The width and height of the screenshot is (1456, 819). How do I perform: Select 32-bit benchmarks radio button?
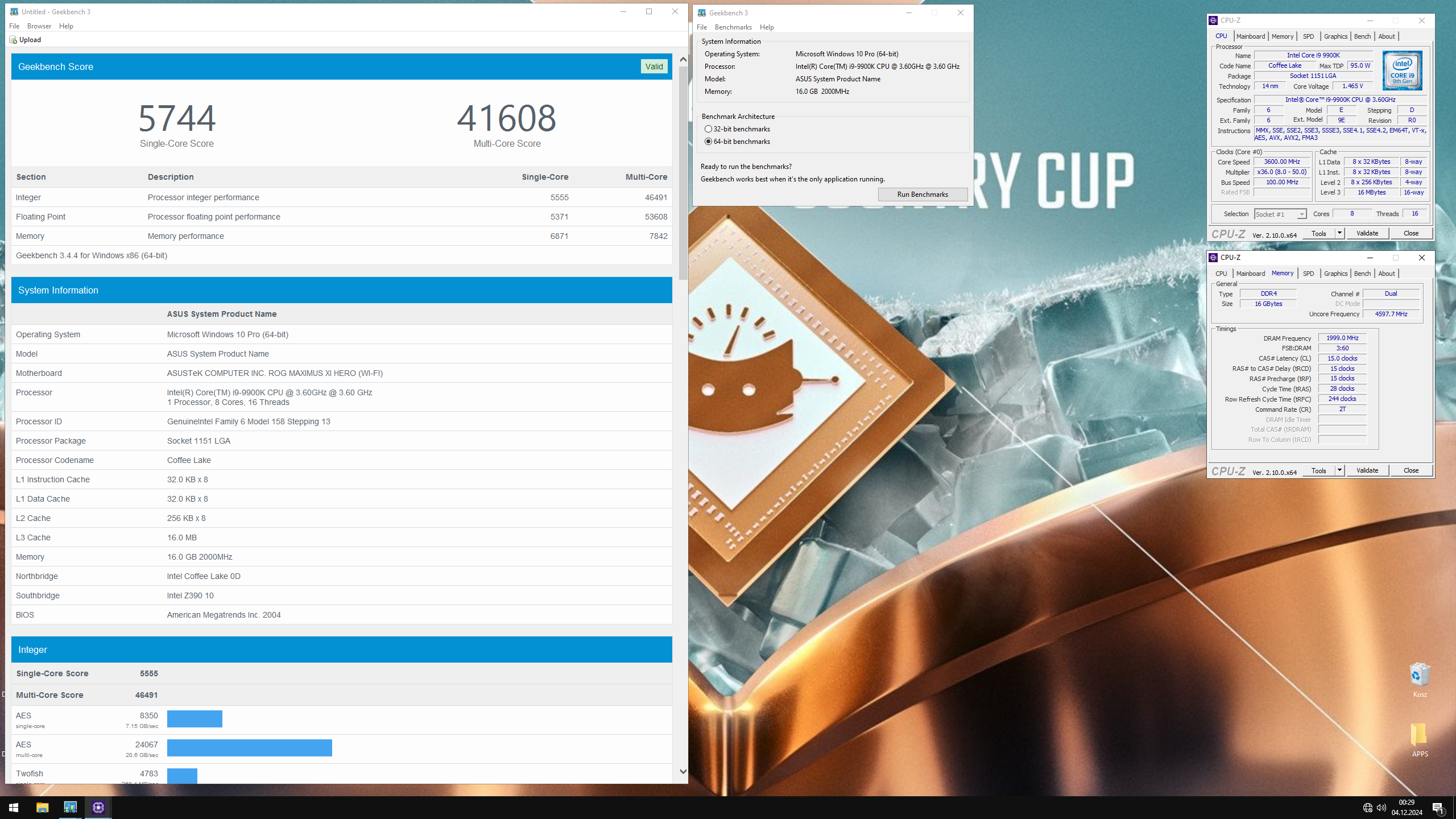[x=708, y=129]
